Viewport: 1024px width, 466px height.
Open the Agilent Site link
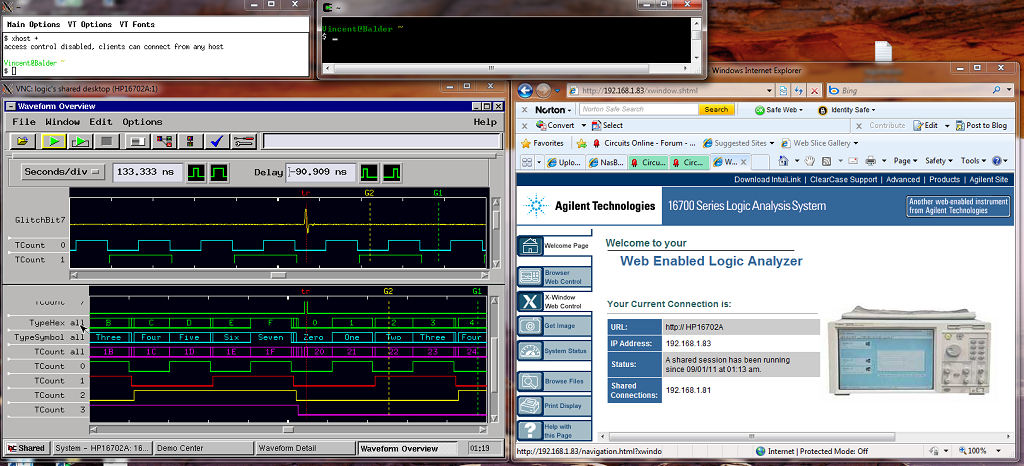click(x=989, y=179)
